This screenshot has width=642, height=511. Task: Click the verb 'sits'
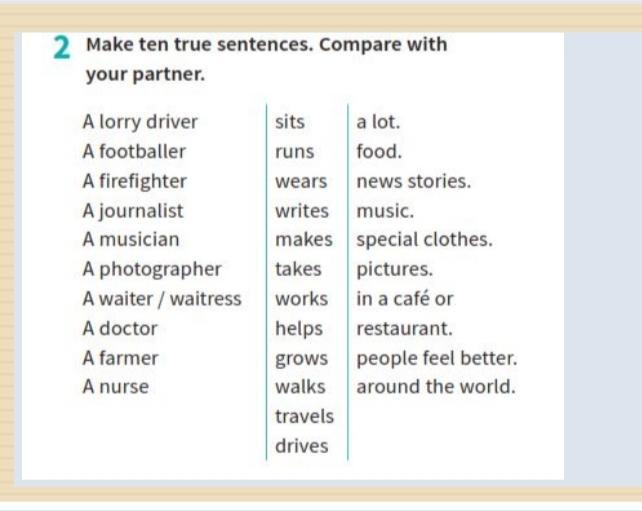(290, 122)
